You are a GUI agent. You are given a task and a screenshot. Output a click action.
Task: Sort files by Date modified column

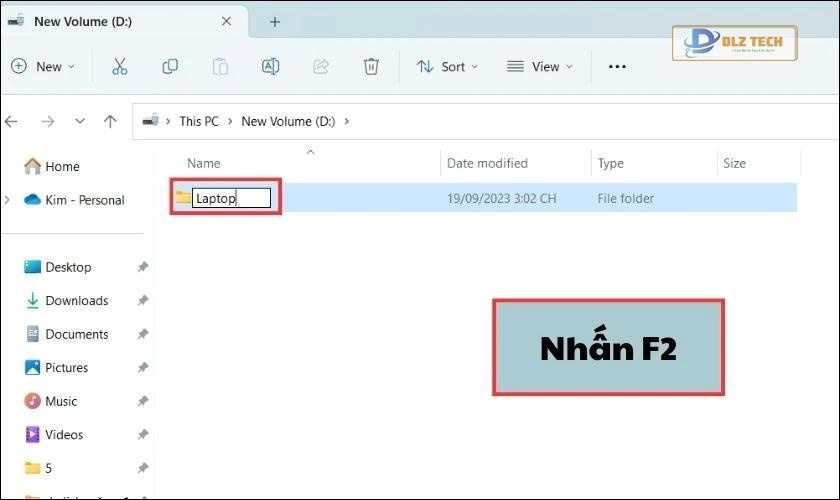(487, 163)
